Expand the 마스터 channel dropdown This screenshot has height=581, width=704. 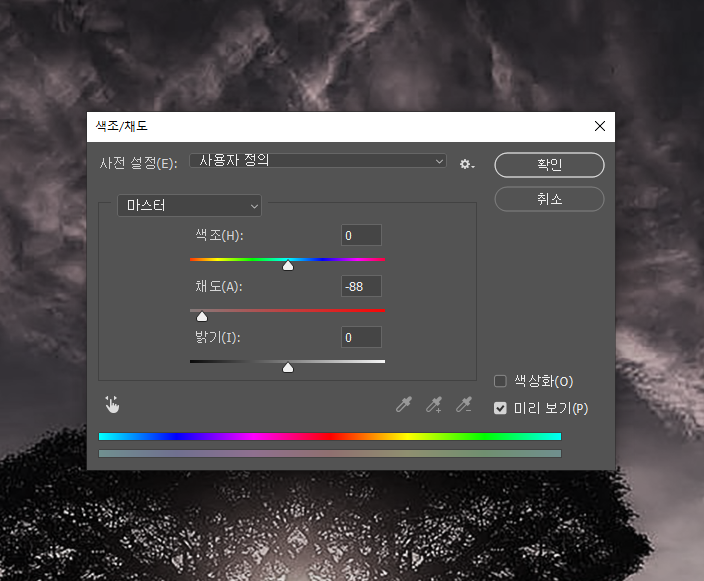point(189,205)
